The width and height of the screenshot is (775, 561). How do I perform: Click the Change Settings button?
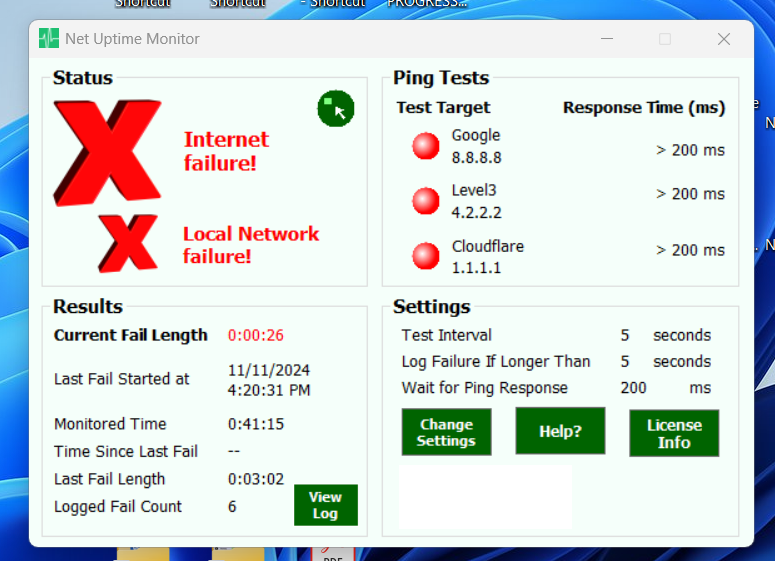click(446, 432)
